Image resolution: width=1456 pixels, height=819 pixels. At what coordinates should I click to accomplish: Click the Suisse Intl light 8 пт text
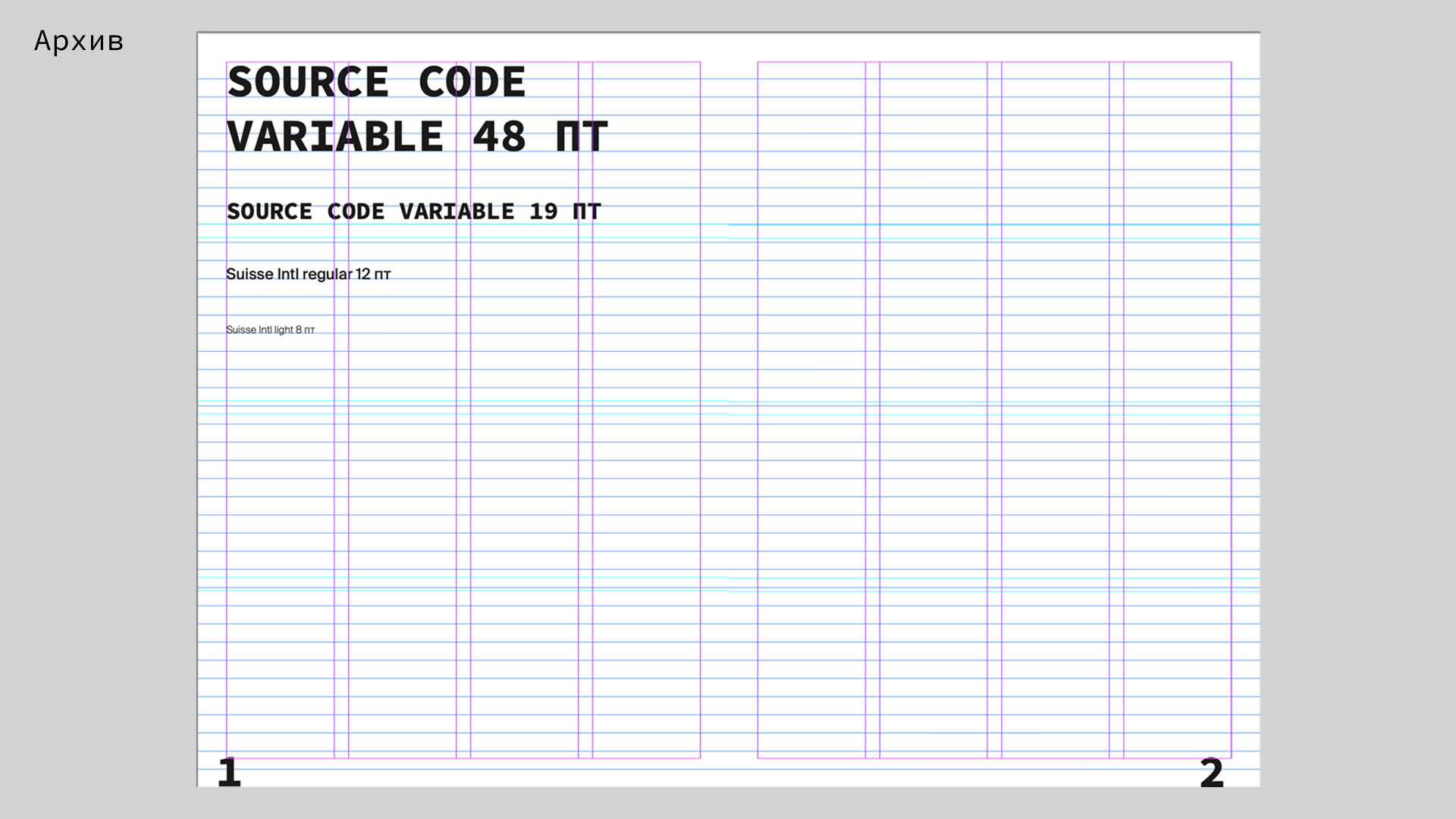pyautogui.click(x=270, y=330)
